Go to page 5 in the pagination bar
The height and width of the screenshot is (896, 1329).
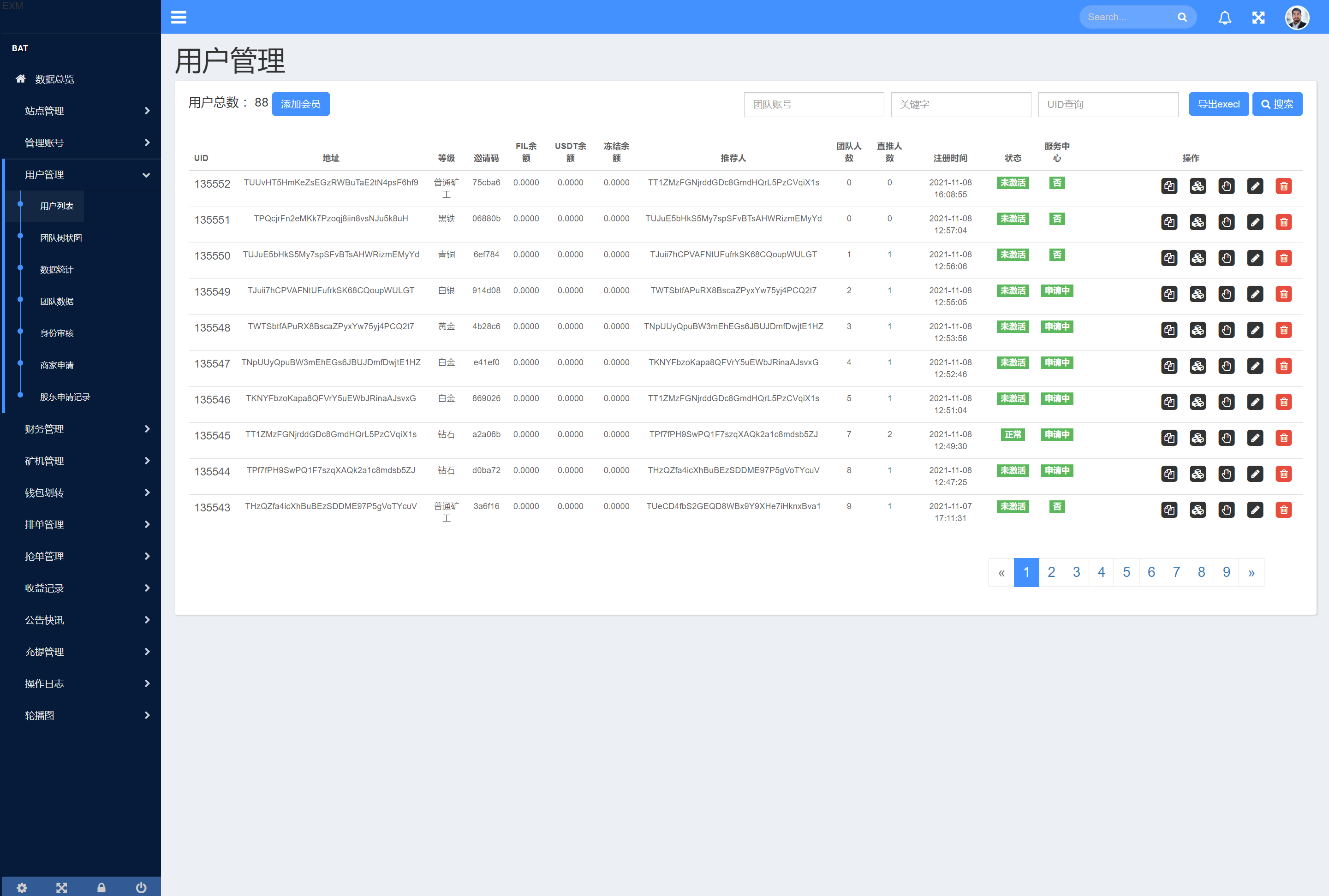click(x=1126, y=572)
